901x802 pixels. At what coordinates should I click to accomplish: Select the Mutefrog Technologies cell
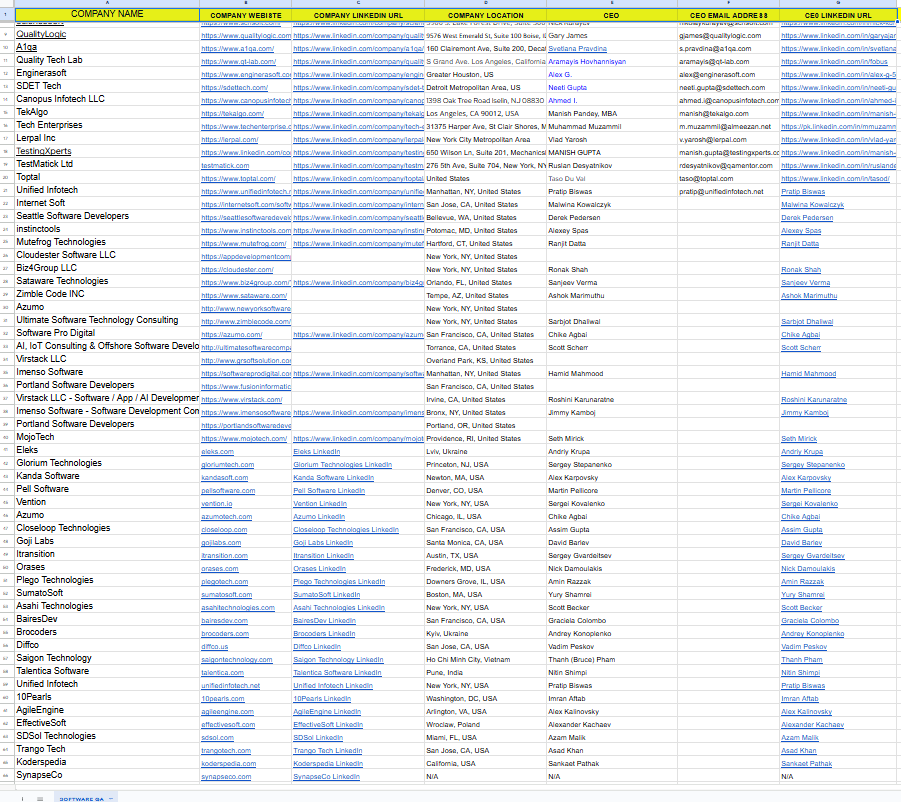tap(107, 242)
